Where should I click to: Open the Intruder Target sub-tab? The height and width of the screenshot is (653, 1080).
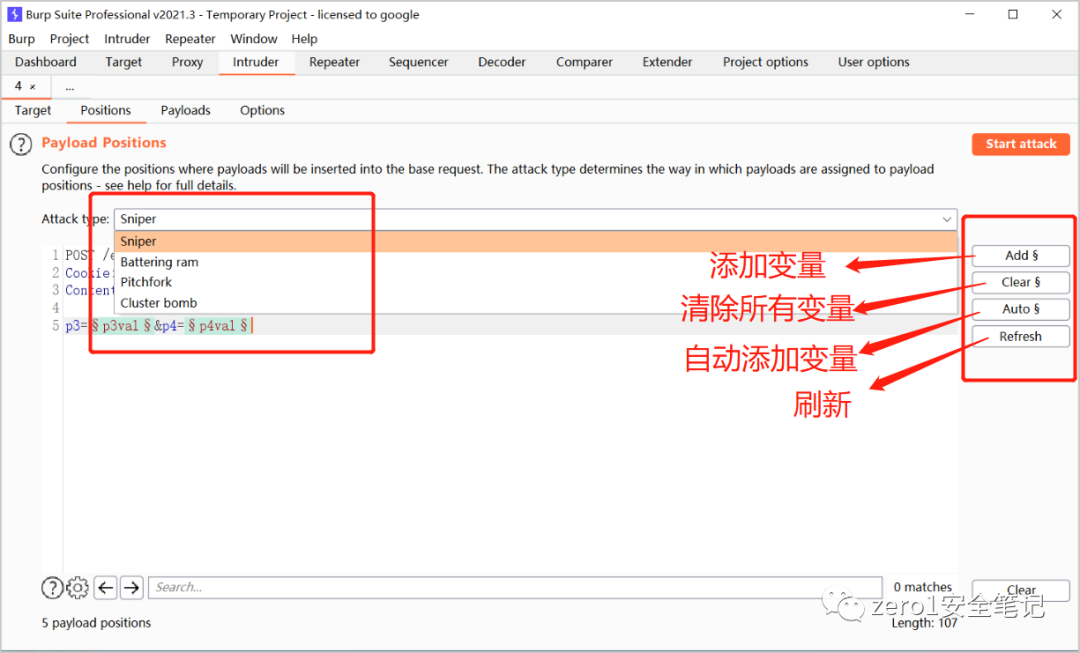pos(33,110)
